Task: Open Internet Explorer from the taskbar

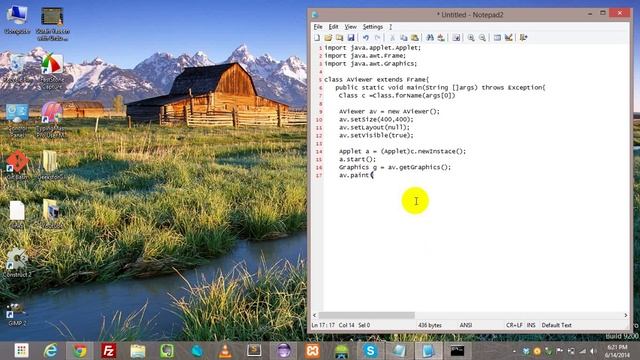Action: click(50, 351)
